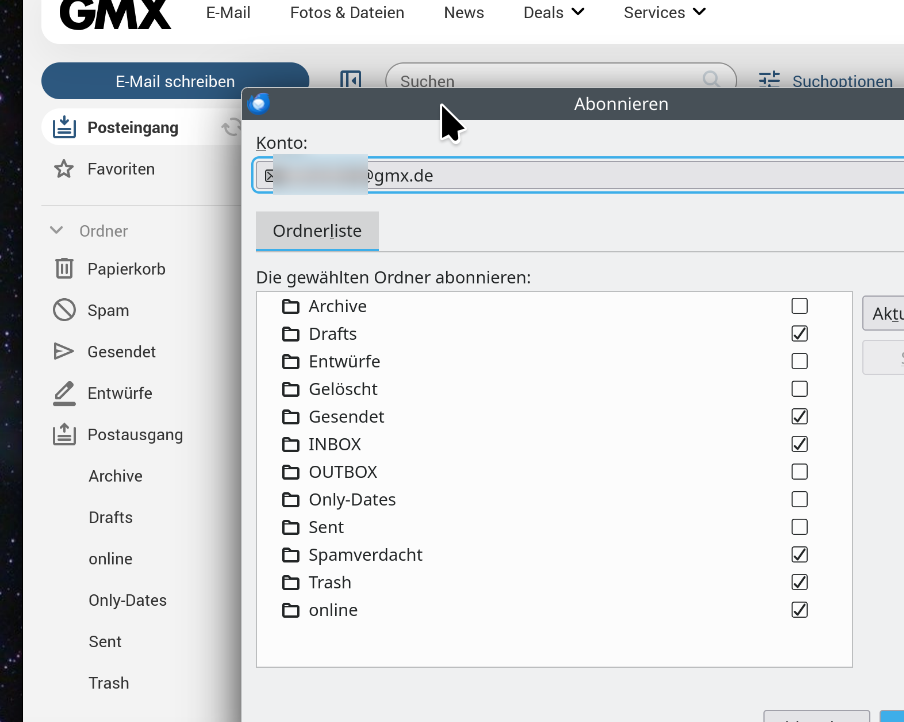Open the Entwürfe pencil icon in sidebar
This screenshot has height=722, width=904.
[64, 393]
